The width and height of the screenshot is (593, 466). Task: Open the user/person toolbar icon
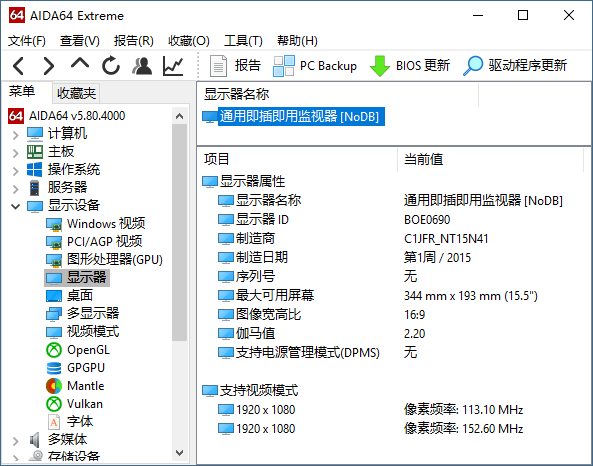pyautogui.click(x=142, y=66)
